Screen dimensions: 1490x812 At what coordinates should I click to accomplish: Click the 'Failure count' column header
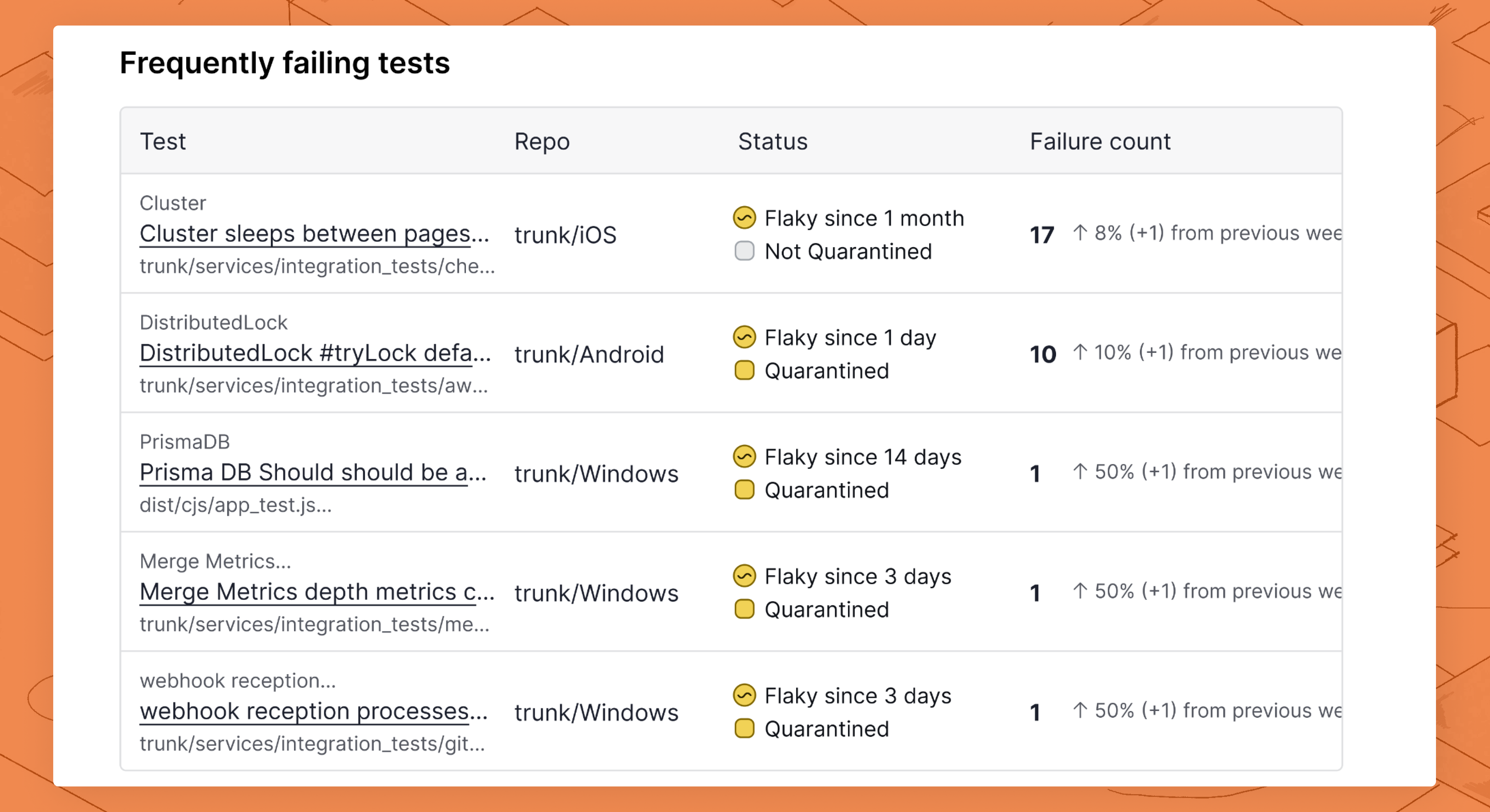[1100, 142]
